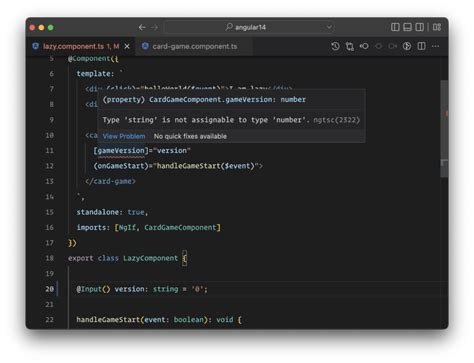Click the LazyComponent class name
Image resolution: width=474 pixels, height=363 pixels.
coord(150,258)
